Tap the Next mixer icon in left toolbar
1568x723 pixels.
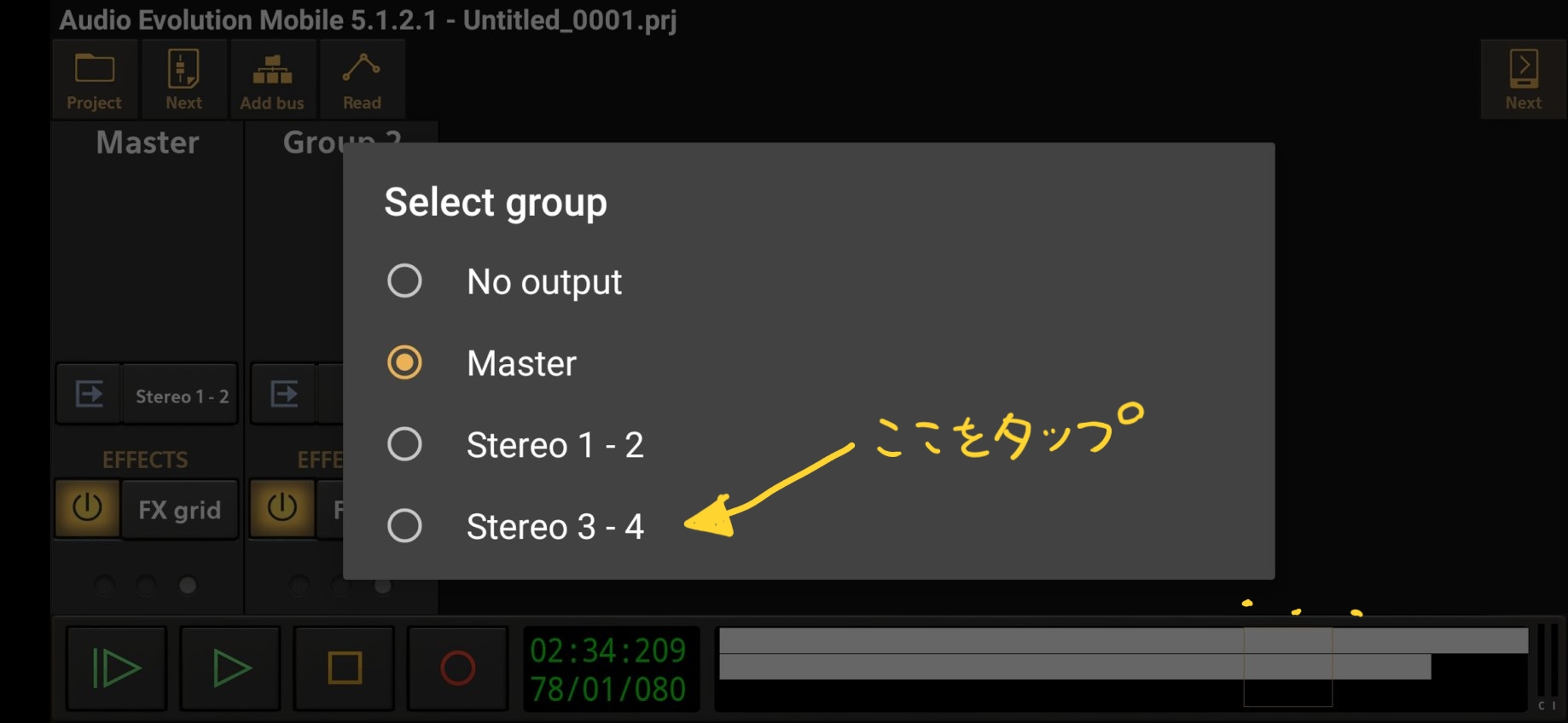tap(183, 79)
